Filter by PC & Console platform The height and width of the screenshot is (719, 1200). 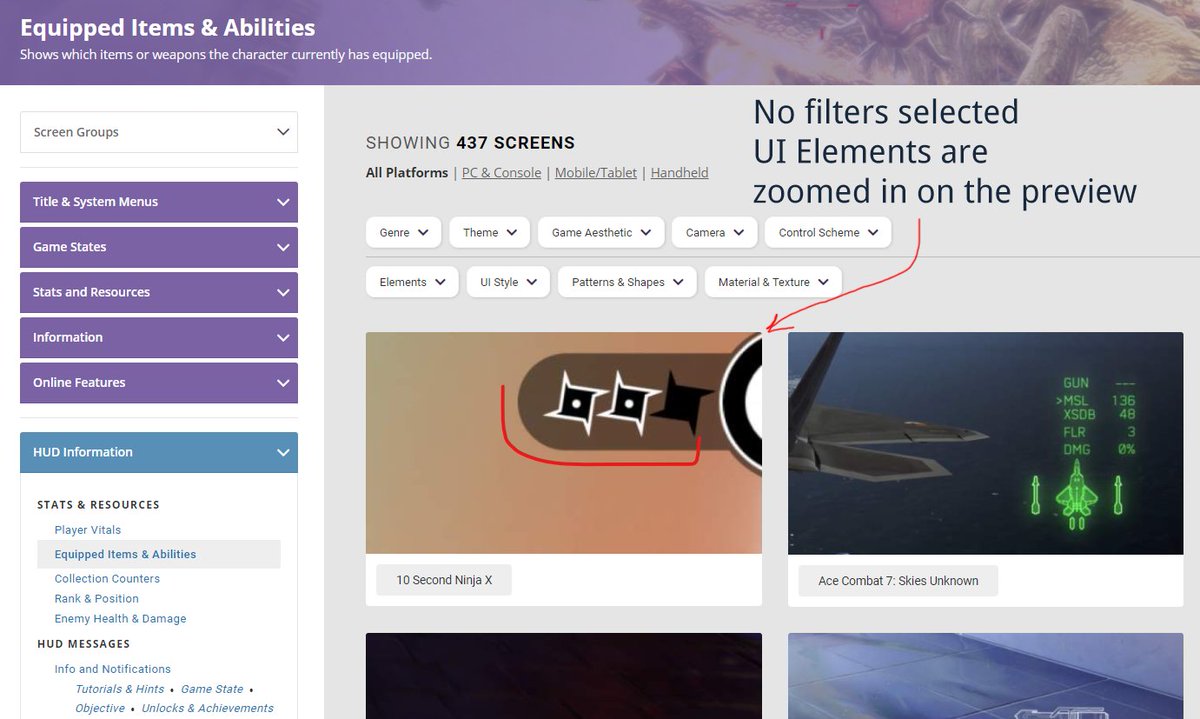click(501, 173)
